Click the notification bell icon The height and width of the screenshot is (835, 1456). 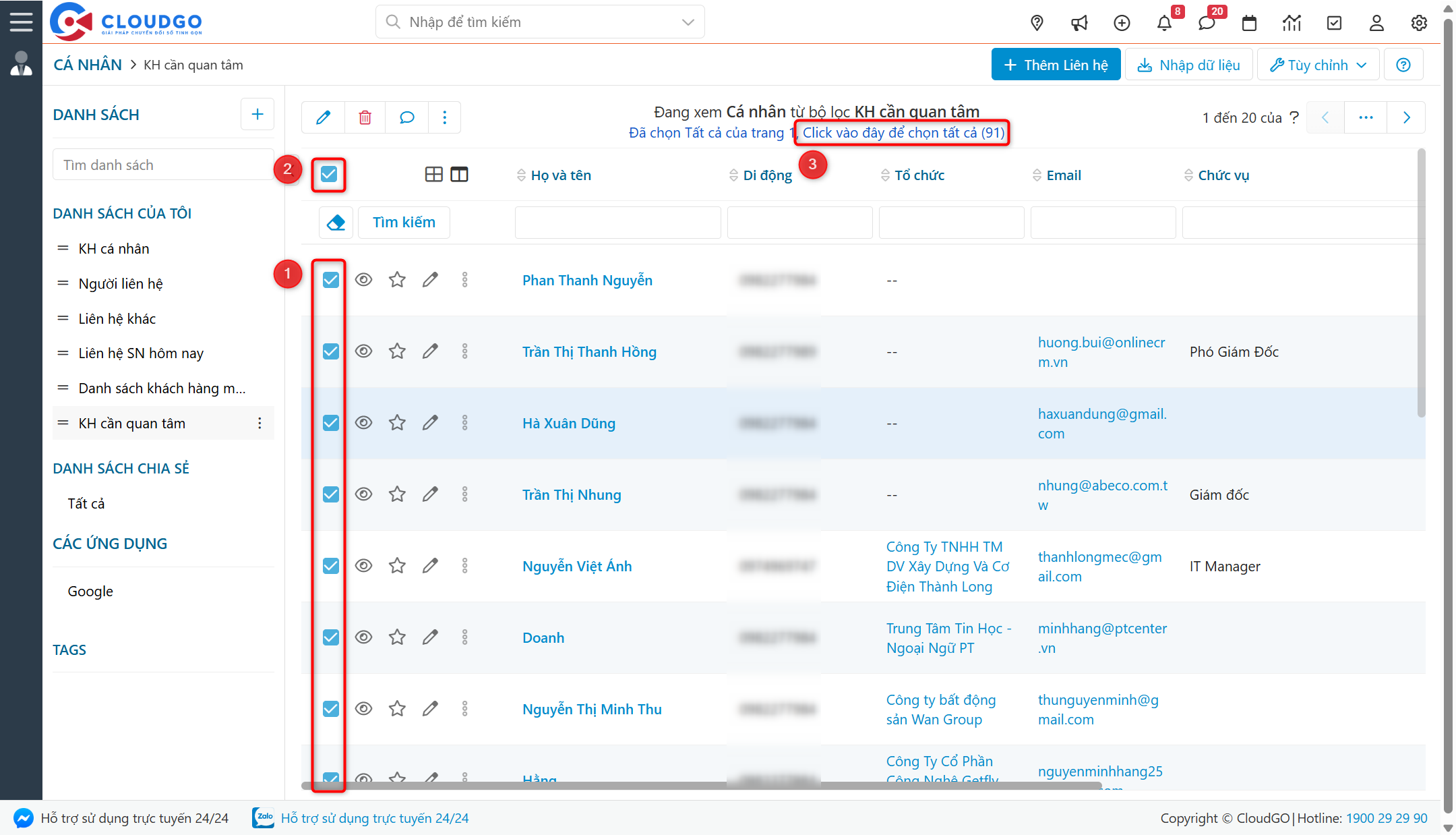coord(1164,24)
